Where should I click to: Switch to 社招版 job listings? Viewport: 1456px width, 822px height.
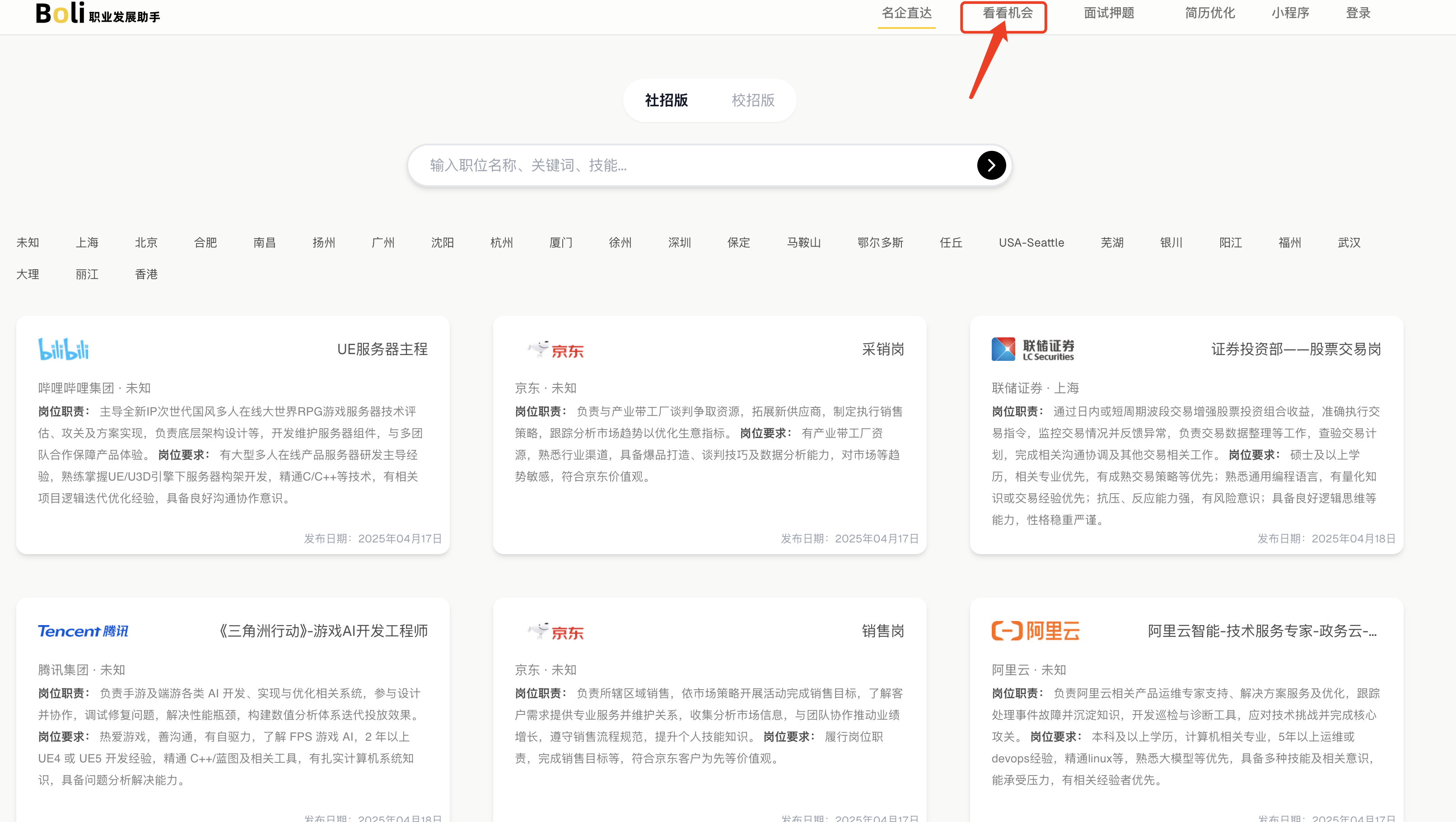[x=667, y=100]
